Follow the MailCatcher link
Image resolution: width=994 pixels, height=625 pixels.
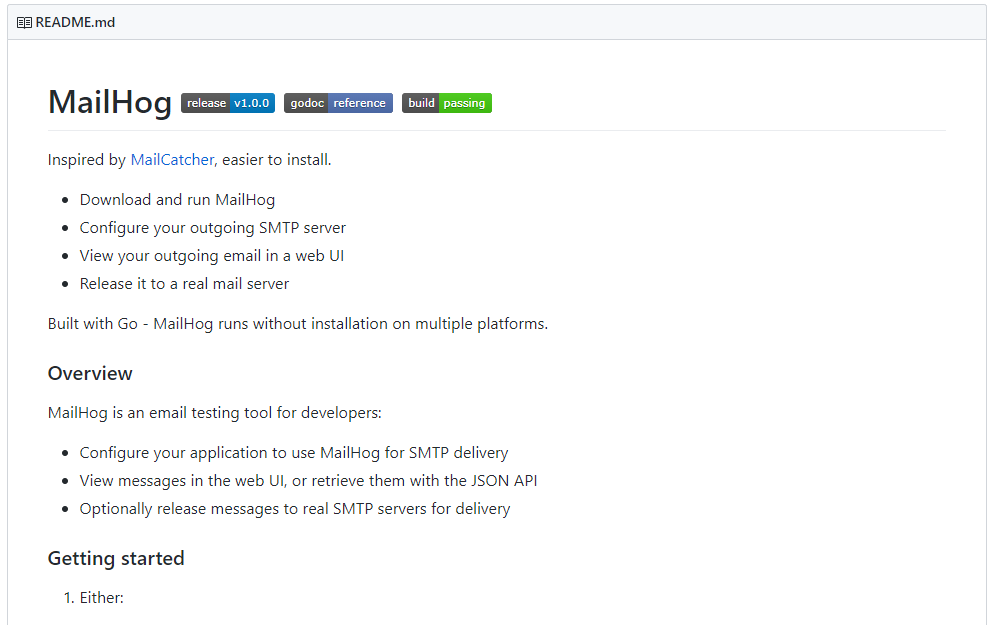coord(172,160)
